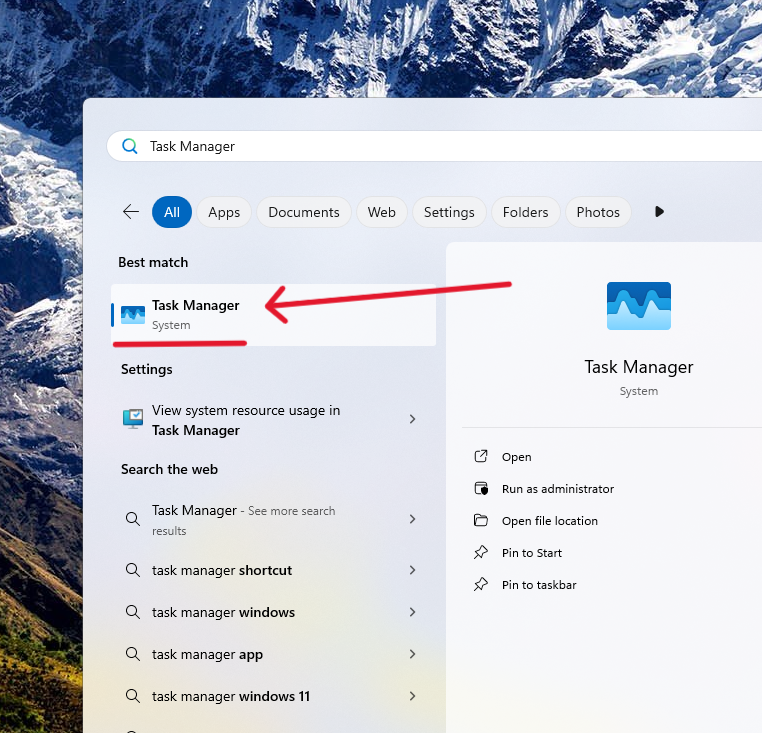Click magnifier icon beside task manager windows
Viewport: 762px width, 733px height.
(133, 611)
